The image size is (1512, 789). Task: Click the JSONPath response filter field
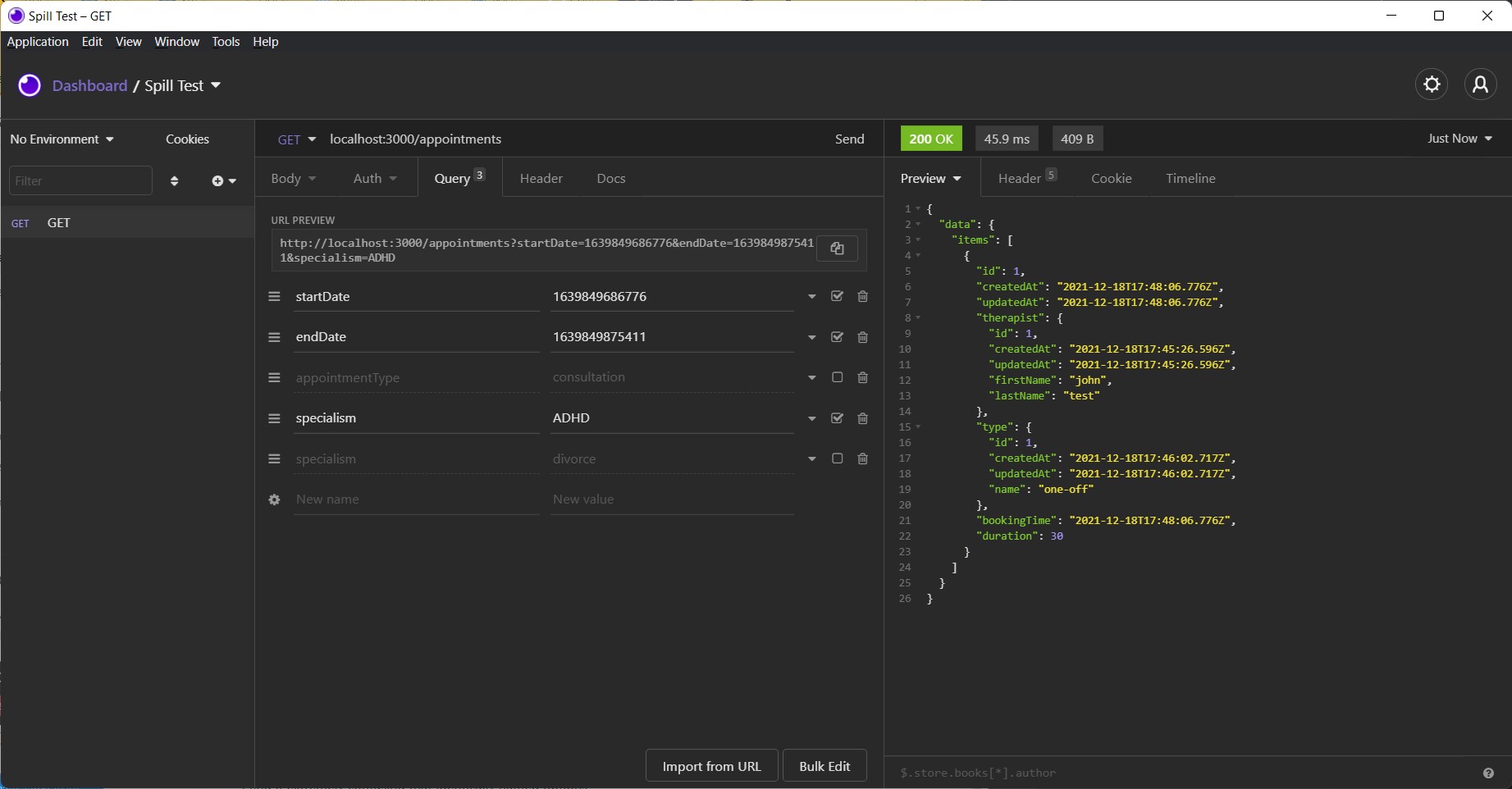1185,773
